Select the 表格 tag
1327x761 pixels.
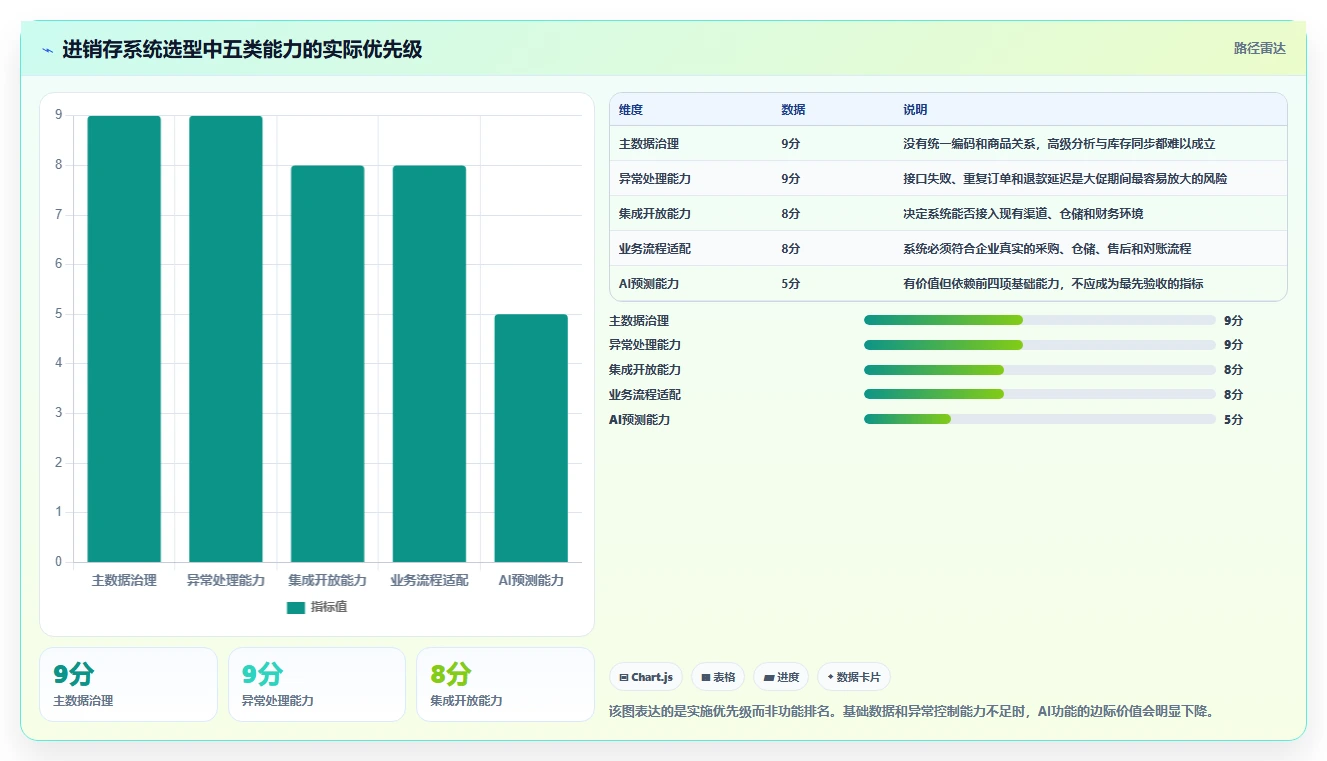pos(718,677)
